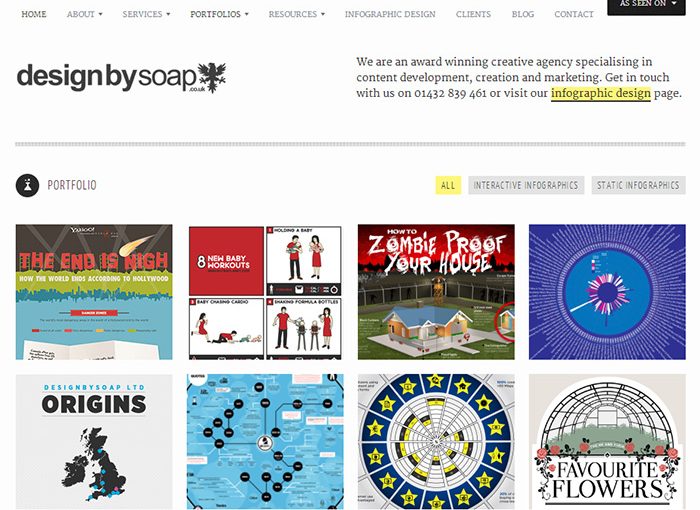Viewport: 700px width, 510px height.
Task: Click the eagle crest in the logo
Action: click(212, 77)
